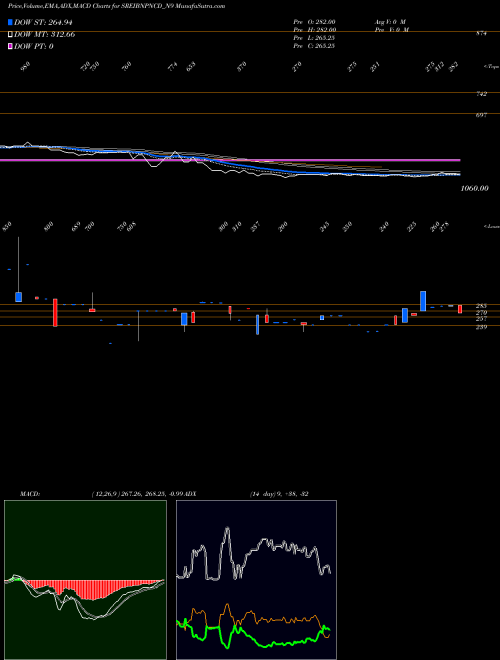Open the ADX indicator chart panel
Viewport: 500px width, 660px height.
pyautogui.click(x=256, y=580)
